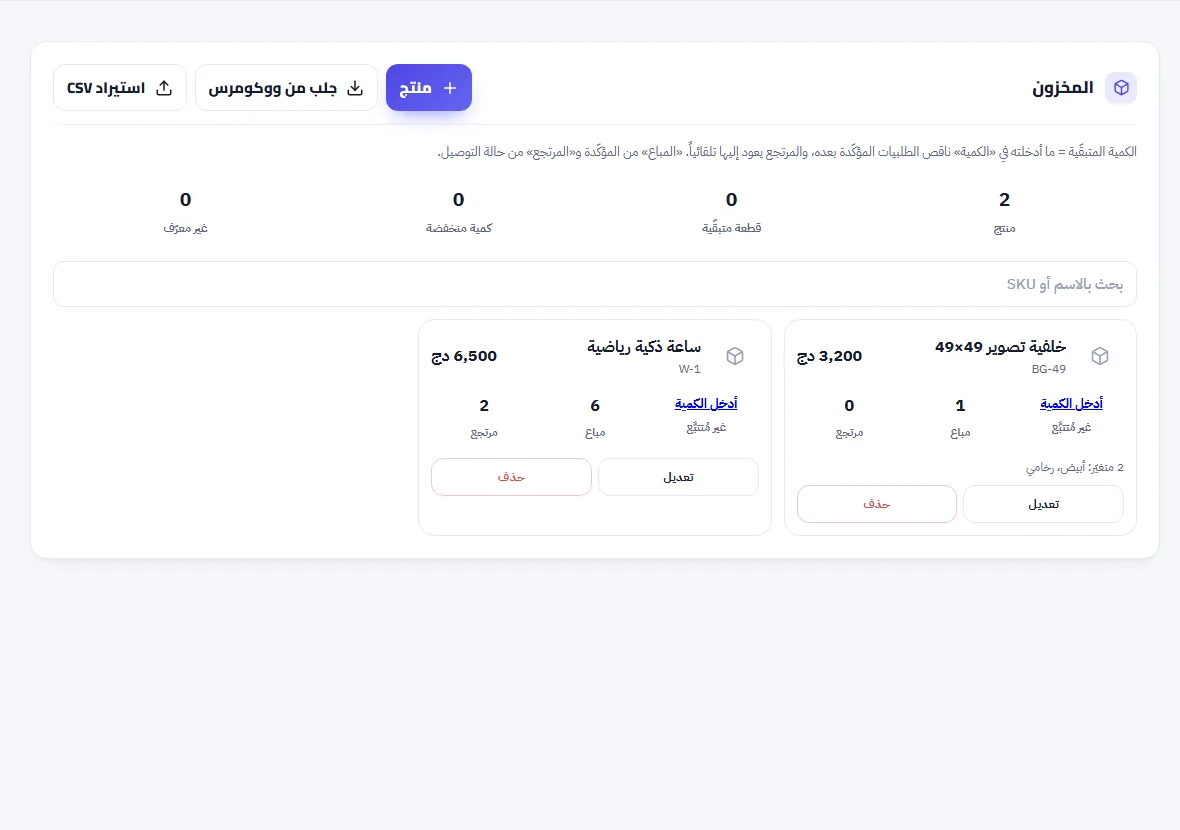1180x830 pixels.
Task: Click the price 3,200 دج
Action: coord(829,356)
